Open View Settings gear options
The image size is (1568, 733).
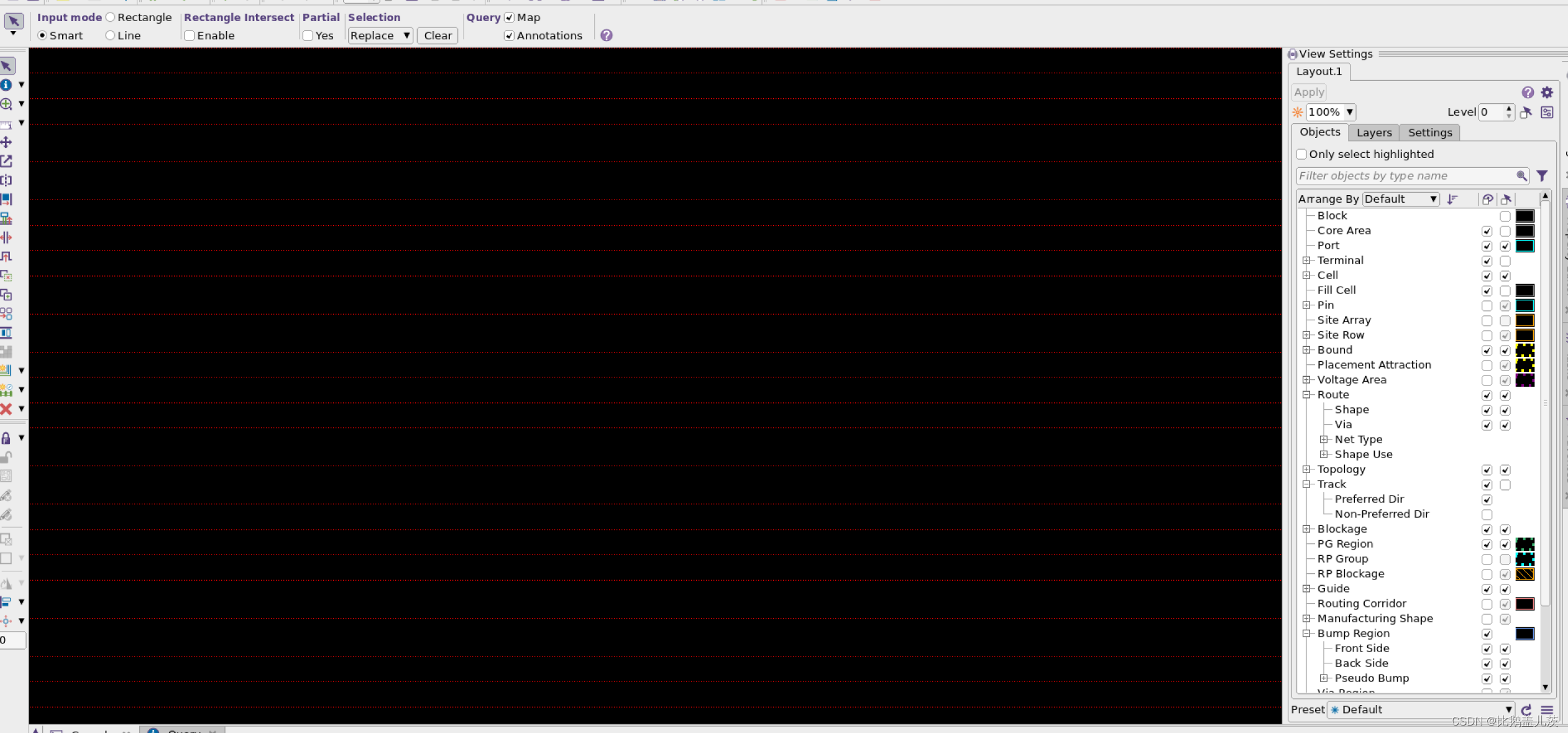1547,93
